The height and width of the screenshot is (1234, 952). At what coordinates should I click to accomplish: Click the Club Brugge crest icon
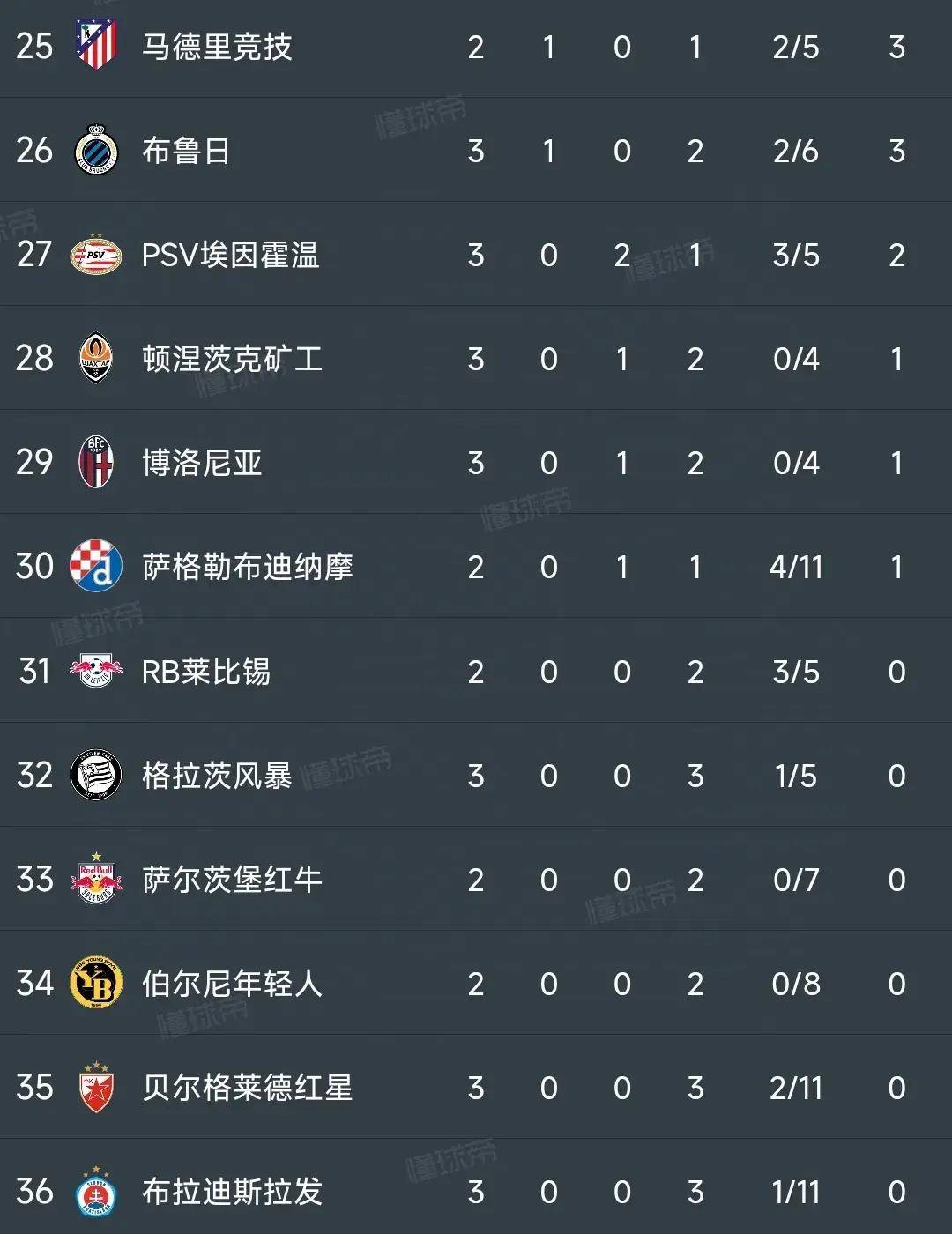pyautogui.click(x=96, y=151)
